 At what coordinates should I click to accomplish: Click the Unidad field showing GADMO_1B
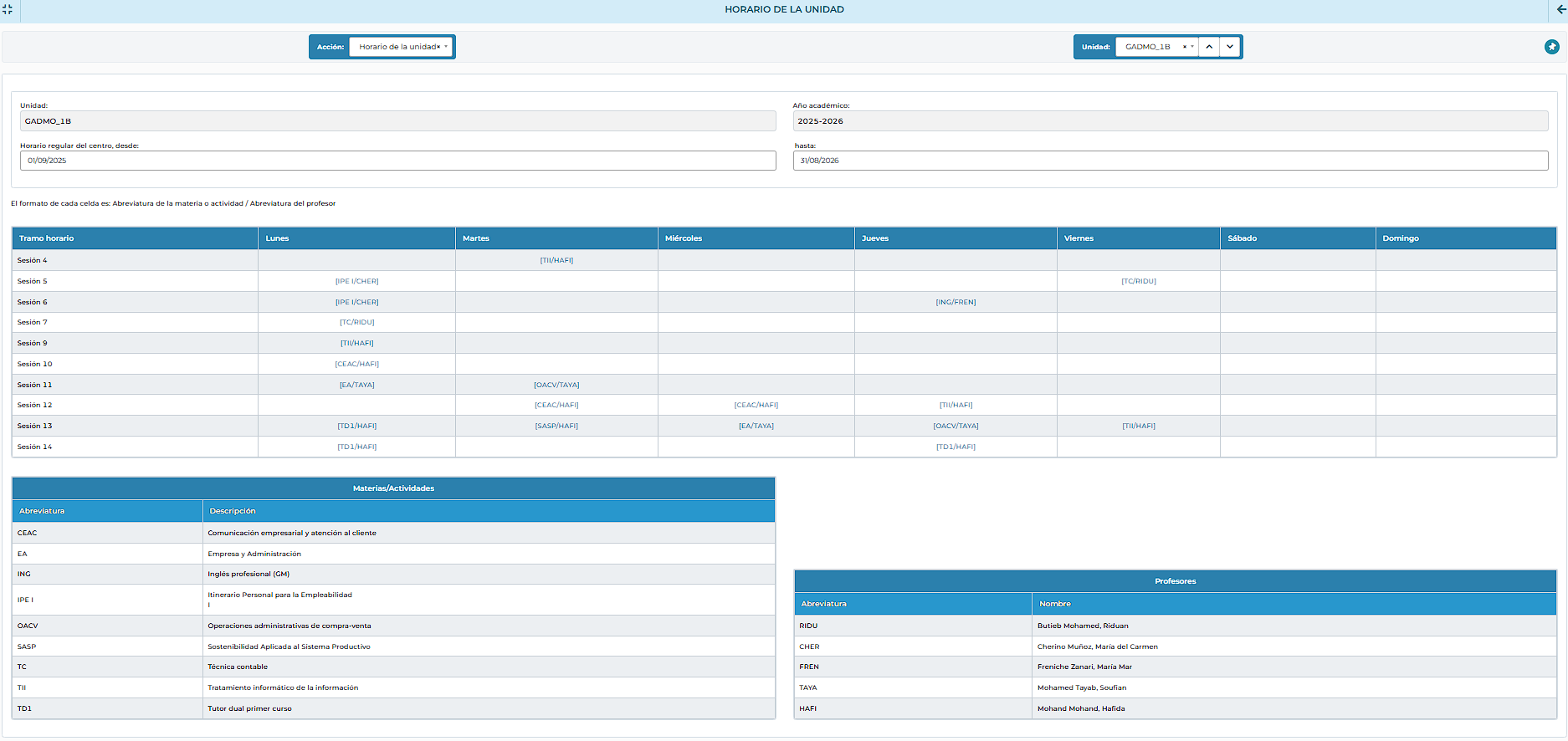(x=397, y=121)
